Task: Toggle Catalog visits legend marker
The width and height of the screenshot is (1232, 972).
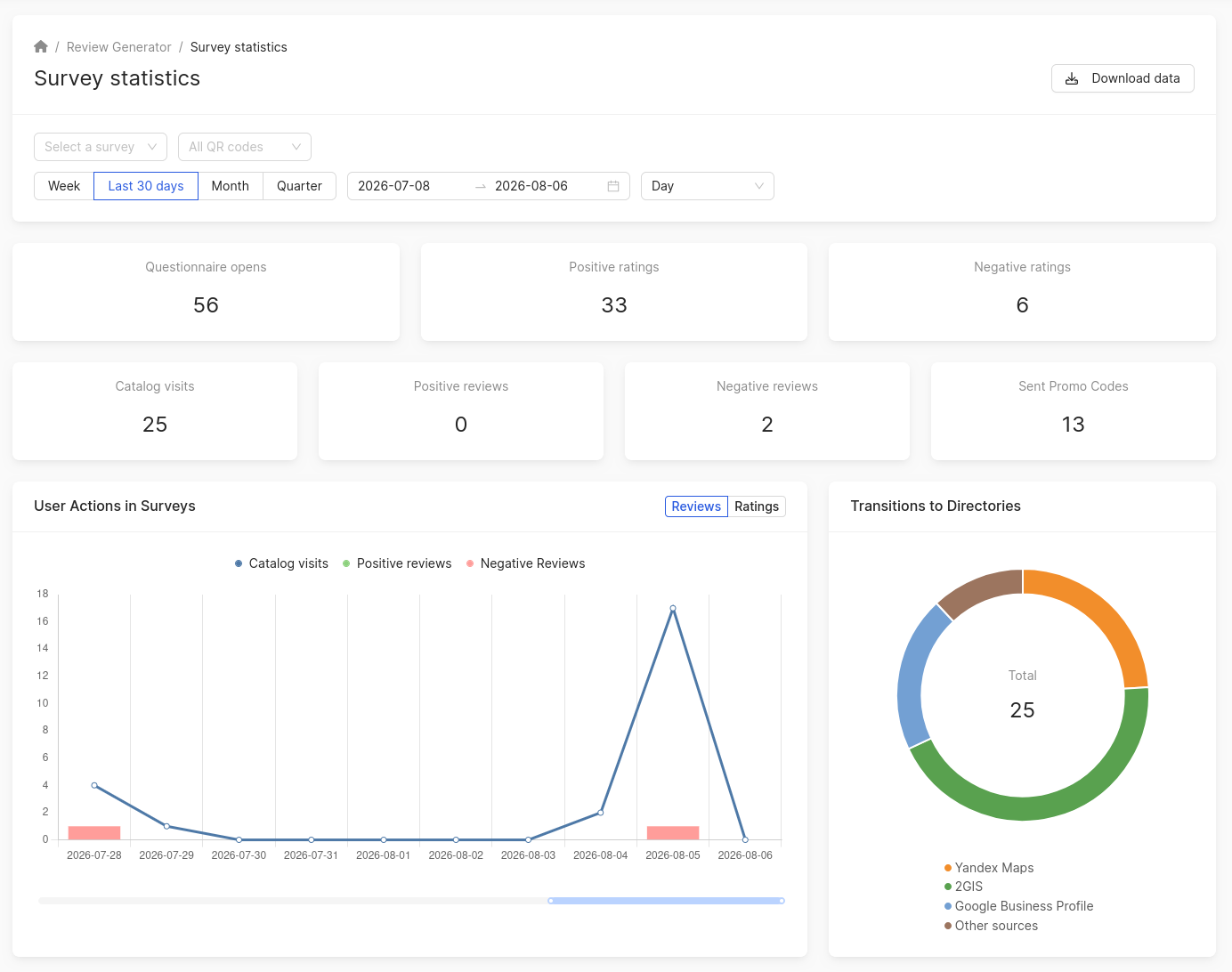Action: pyautogui.click(x=239, y=563)
